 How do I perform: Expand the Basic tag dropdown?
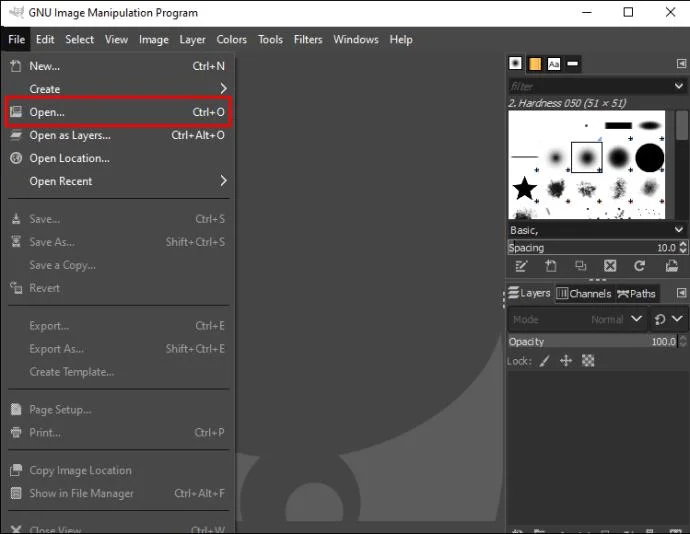(x=679, y=229)
